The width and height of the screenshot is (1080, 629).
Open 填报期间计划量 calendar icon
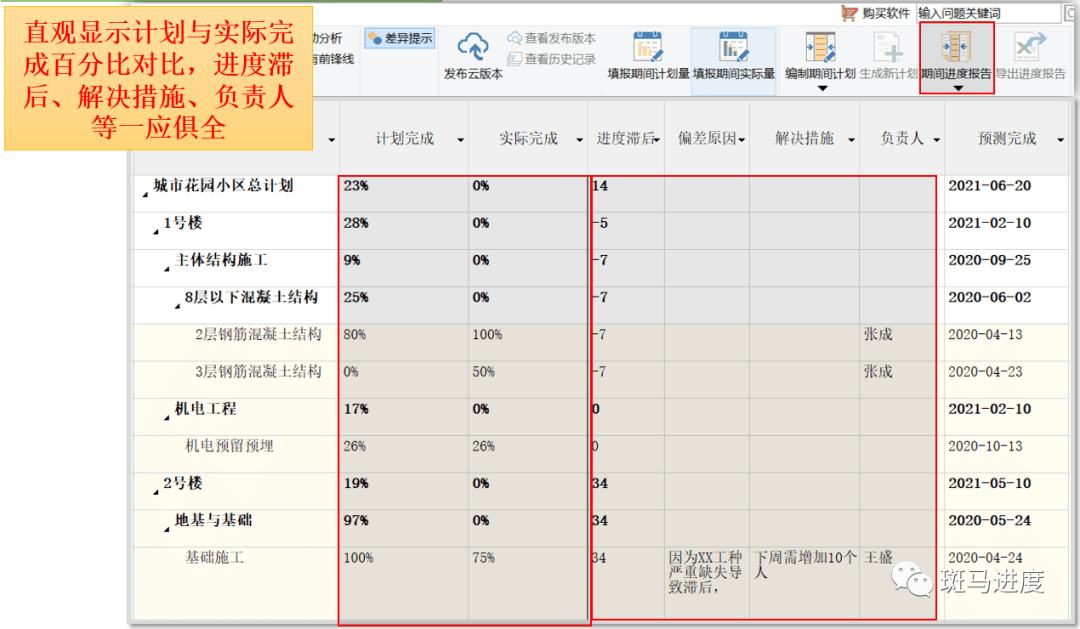[x=647, y=47]
